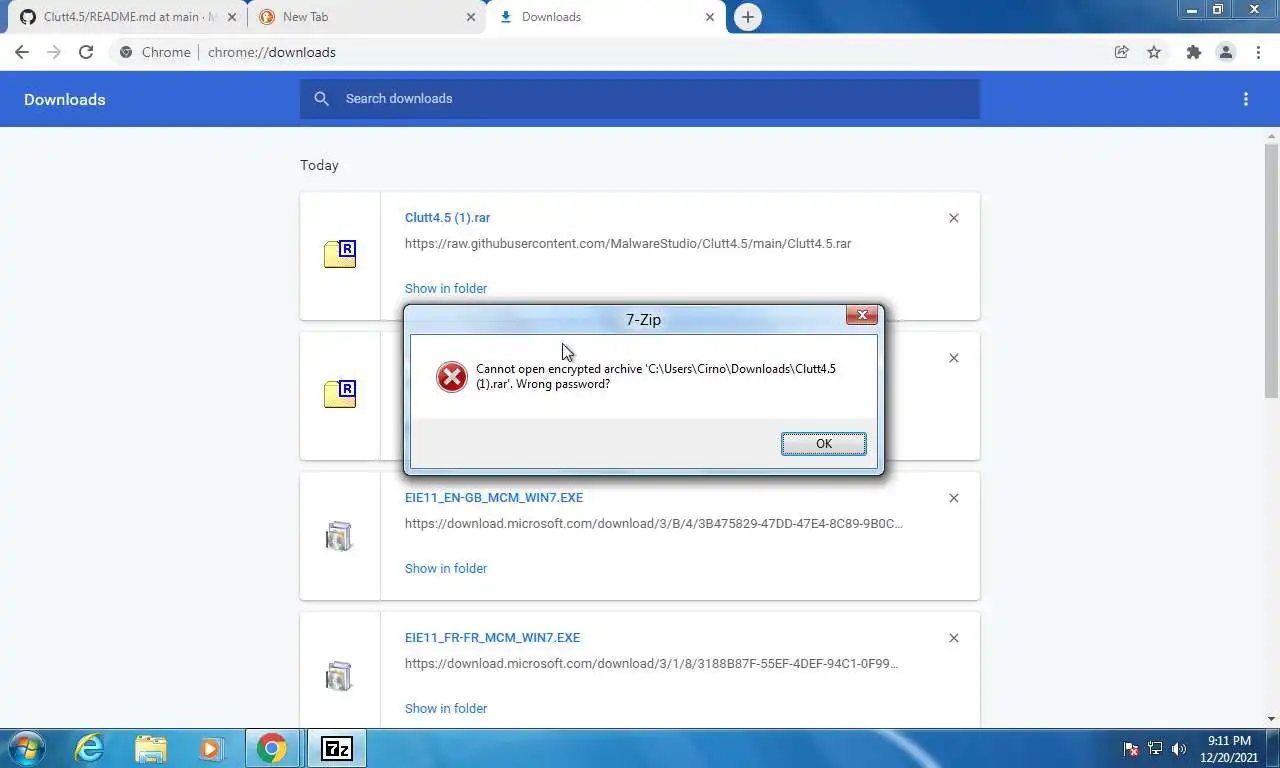The height and width of the screenshot is (768, 1280).
Task: Click the Search downloads field
Action: (640, 98)
